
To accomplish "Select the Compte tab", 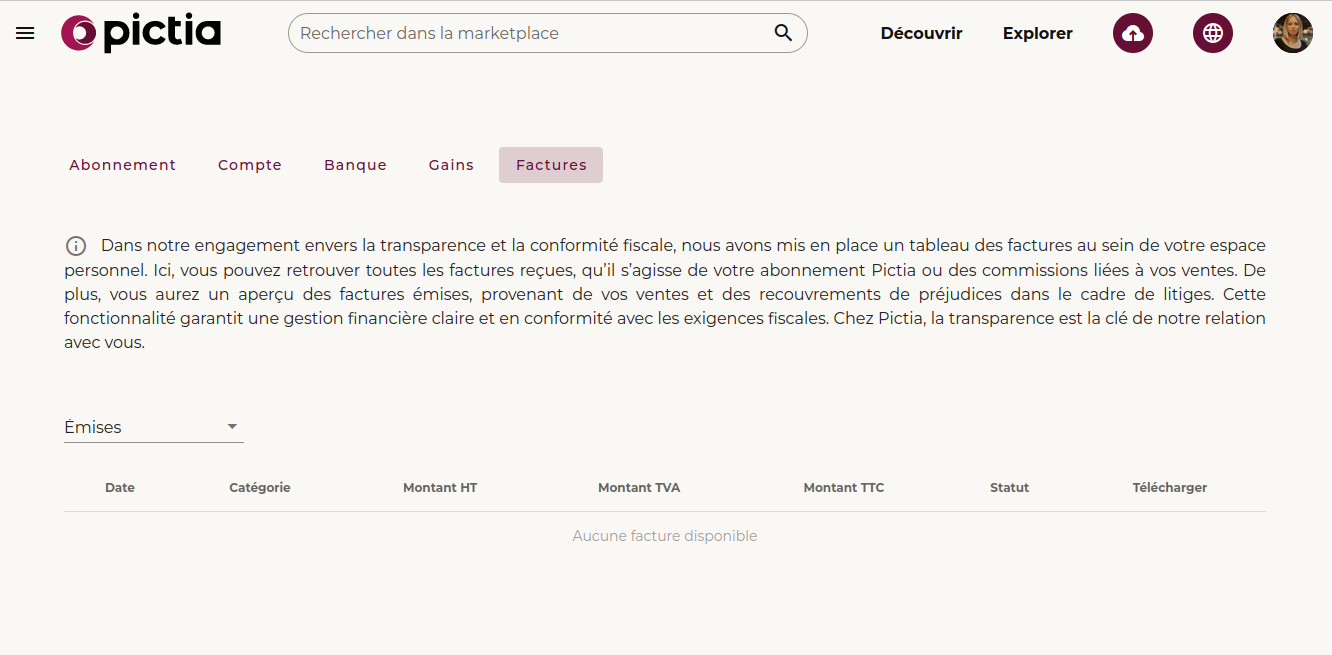I will (x=250, y=165).
